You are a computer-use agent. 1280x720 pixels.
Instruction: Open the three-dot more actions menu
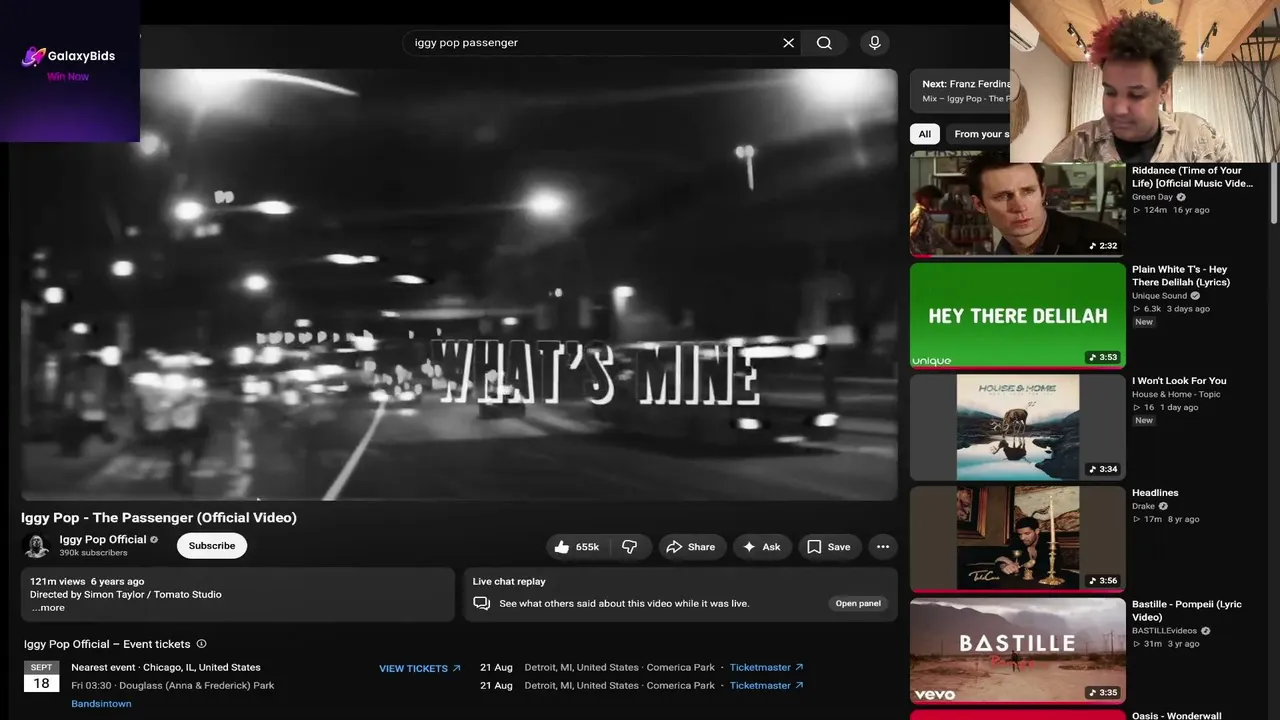882,547
